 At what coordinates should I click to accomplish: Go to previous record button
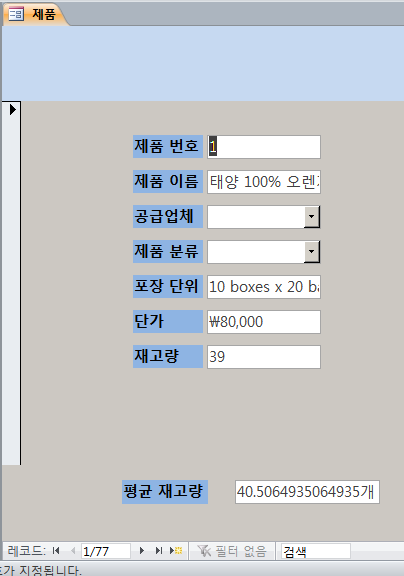click(73, 551)
